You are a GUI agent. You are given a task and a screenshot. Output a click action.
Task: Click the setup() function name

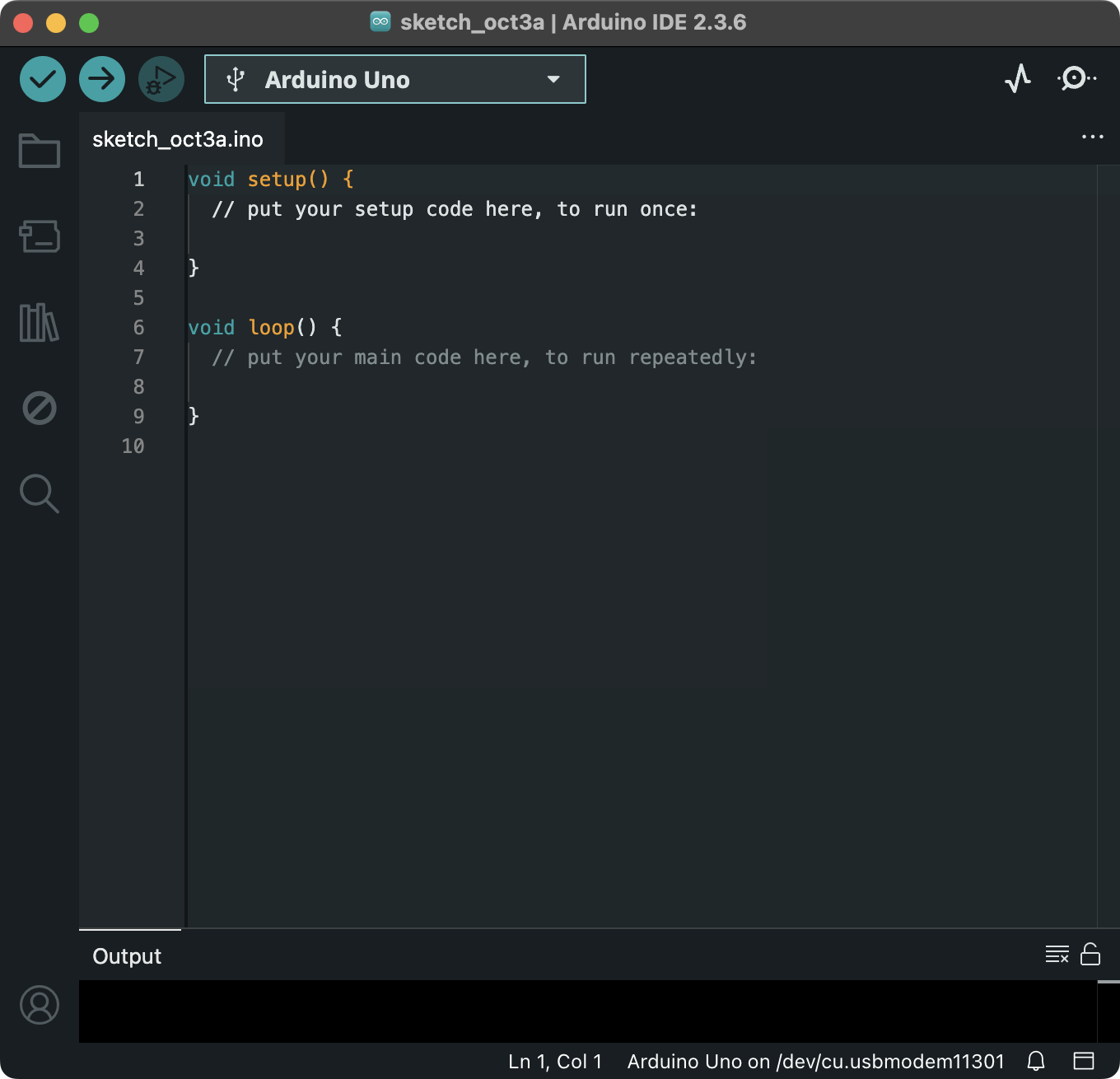[x=288, y=180]
